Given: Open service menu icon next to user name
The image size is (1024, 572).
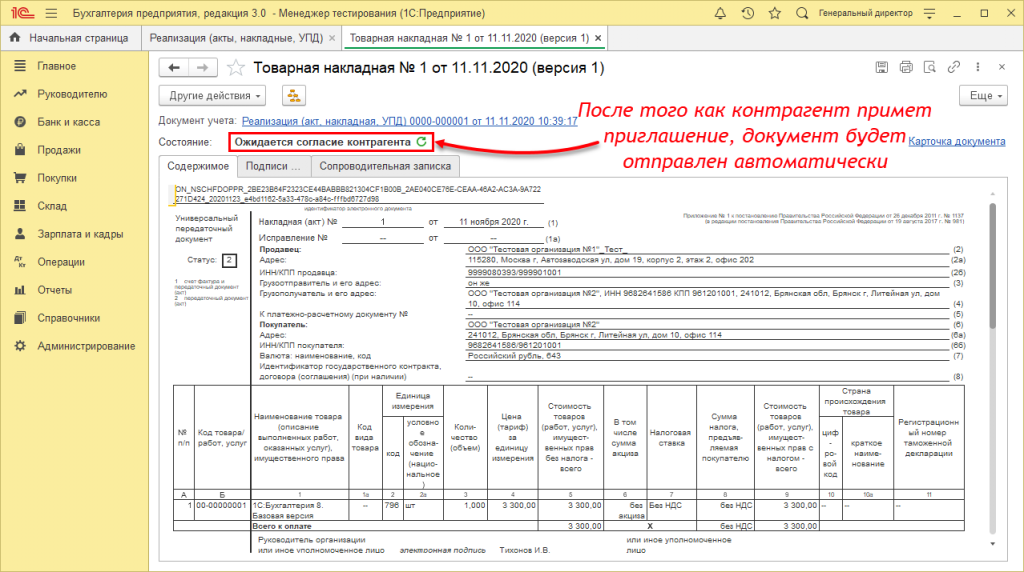Looking at the screenshot, I should tap(930, 13).
